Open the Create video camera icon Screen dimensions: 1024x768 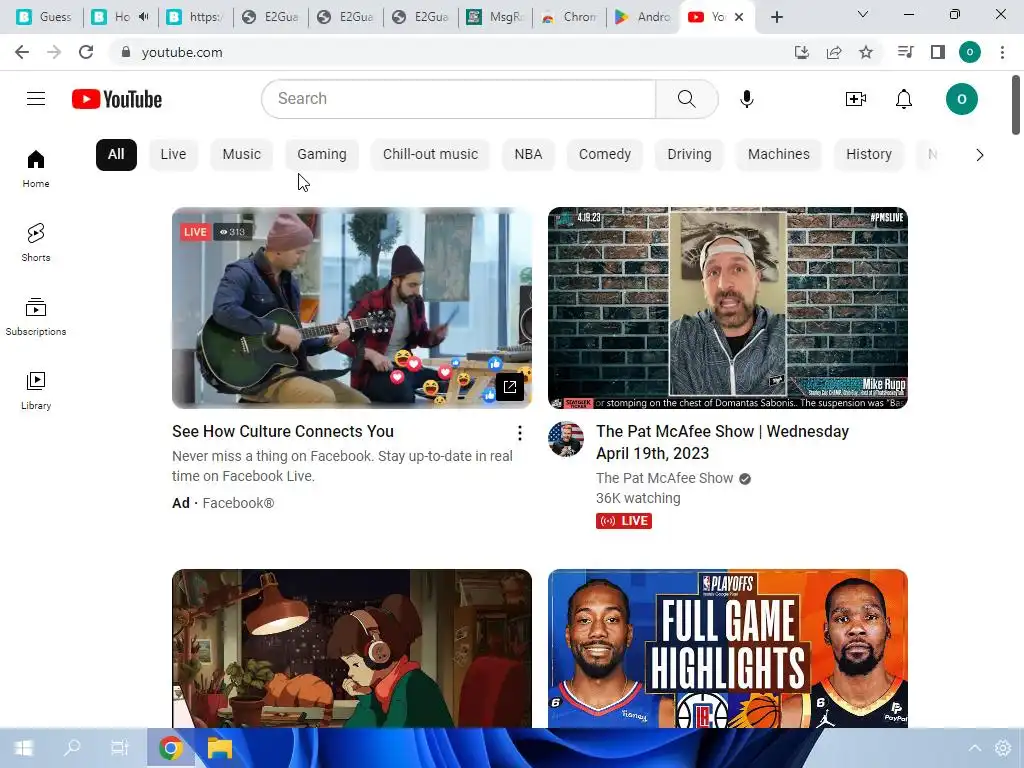click(x=856, y=99)
